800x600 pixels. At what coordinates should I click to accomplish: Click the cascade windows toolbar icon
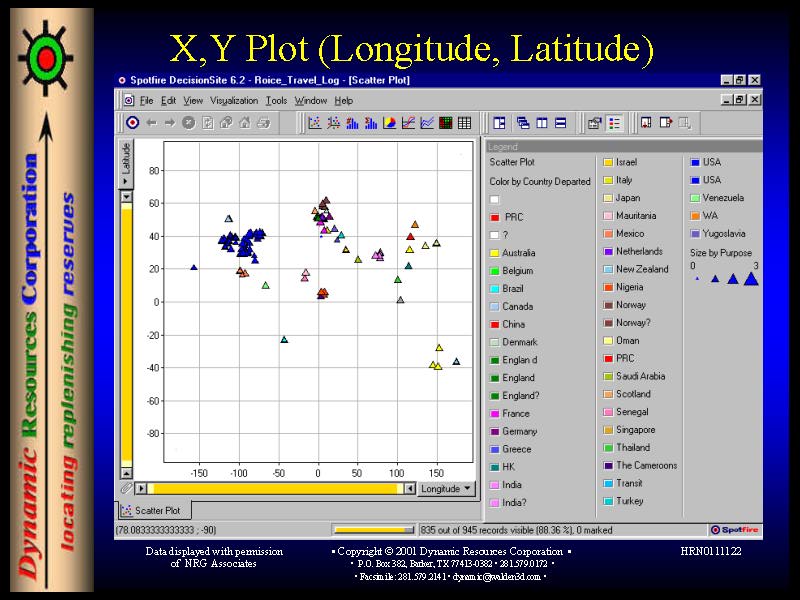(x=523, y=123)
